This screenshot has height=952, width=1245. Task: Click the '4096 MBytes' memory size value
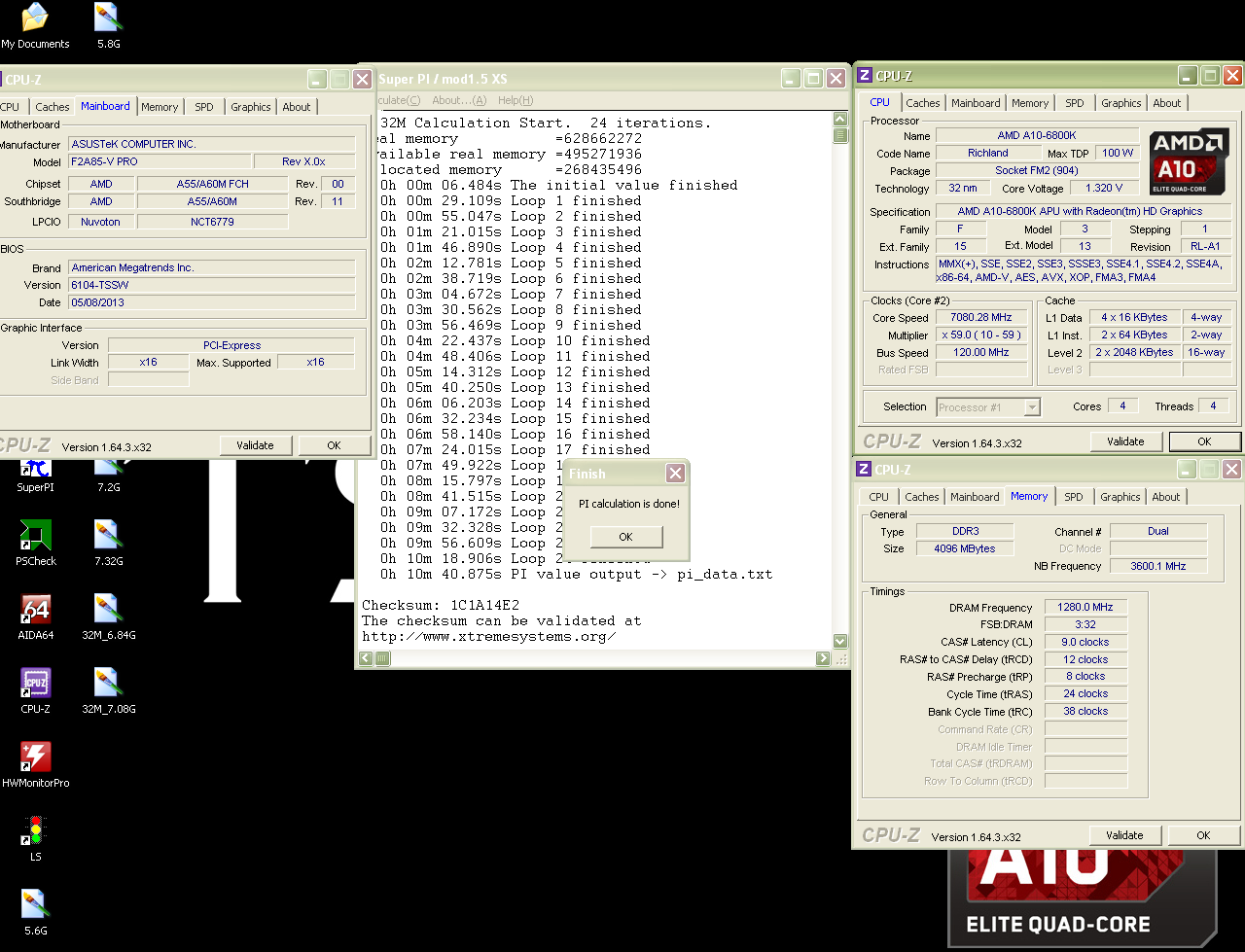point(965,549)
